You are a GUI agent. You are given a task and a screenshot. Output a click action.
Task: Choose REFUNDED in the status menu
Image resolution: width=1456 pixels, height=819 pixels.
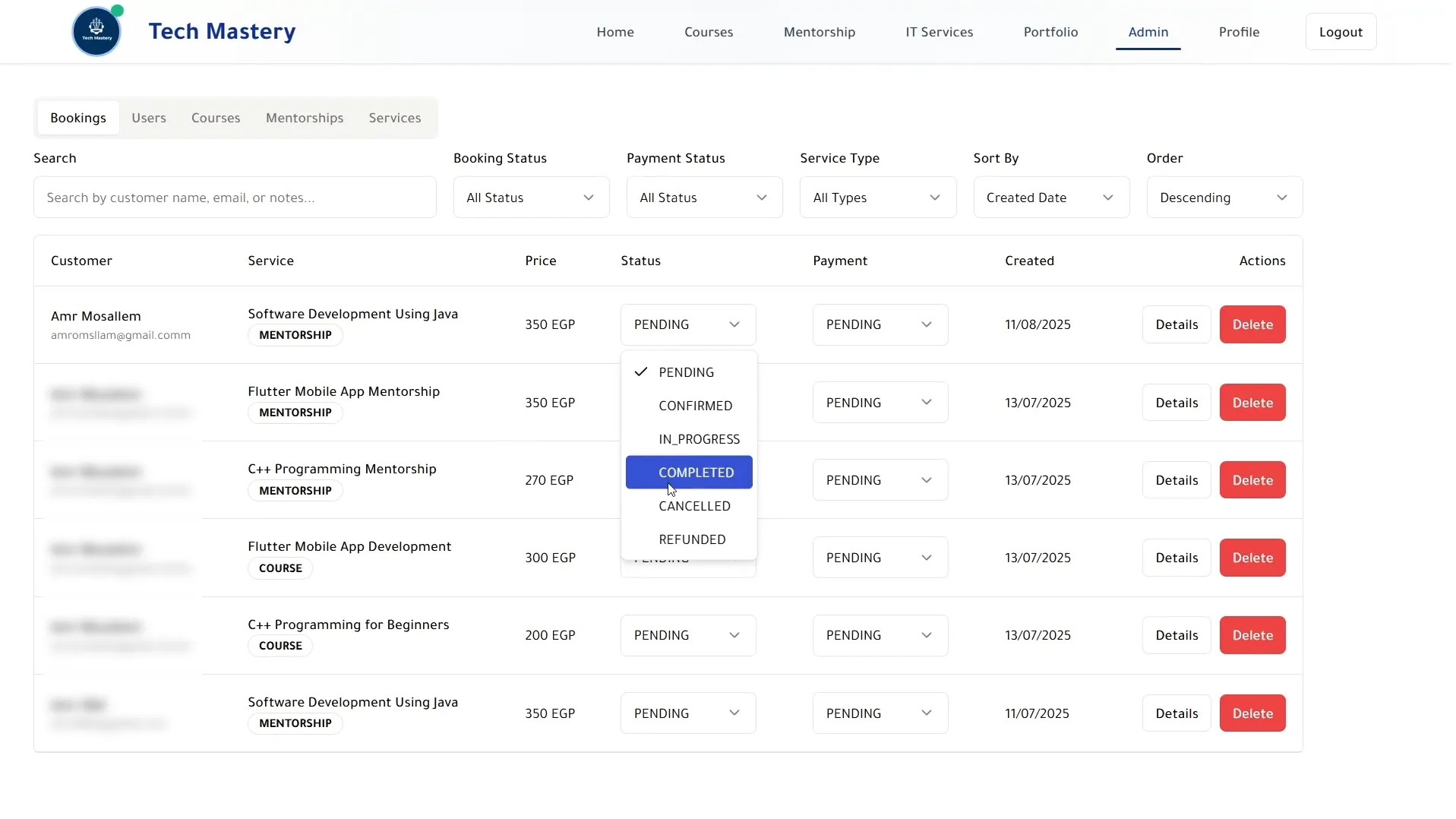(x=689, y=539)
